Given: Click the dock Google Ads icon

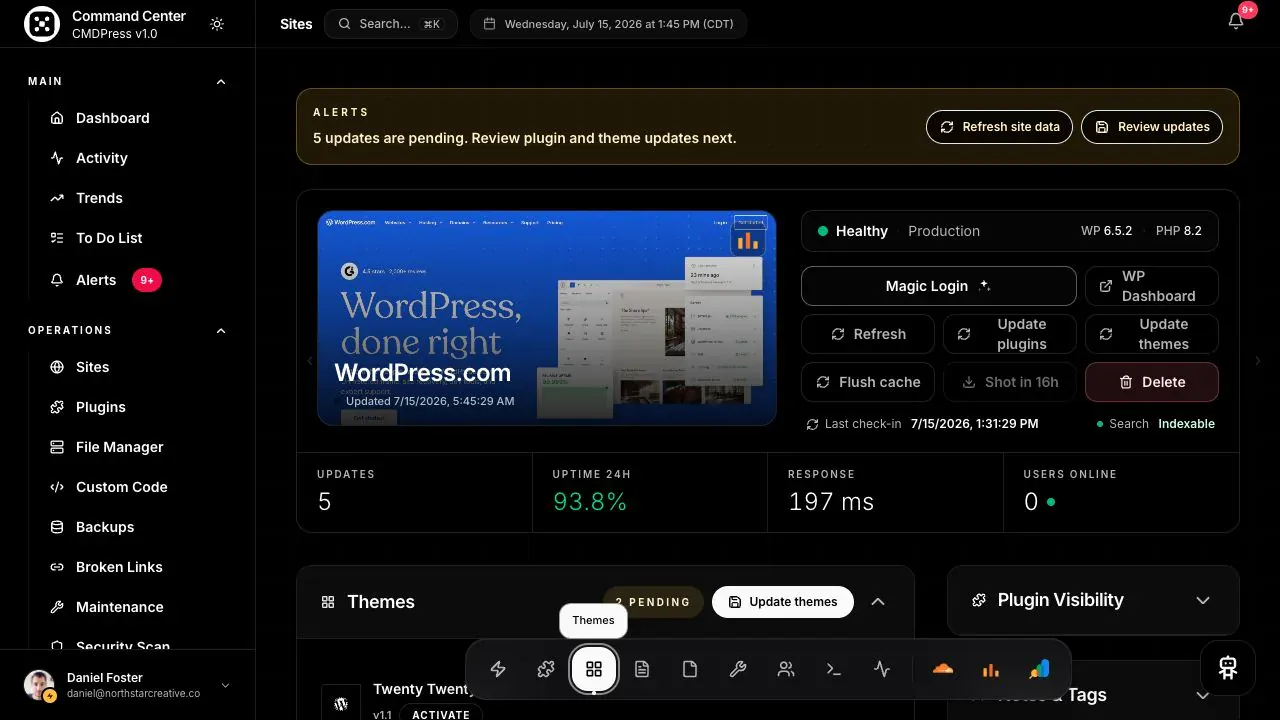Looking at the screenshot, I should coord(1039,670).
